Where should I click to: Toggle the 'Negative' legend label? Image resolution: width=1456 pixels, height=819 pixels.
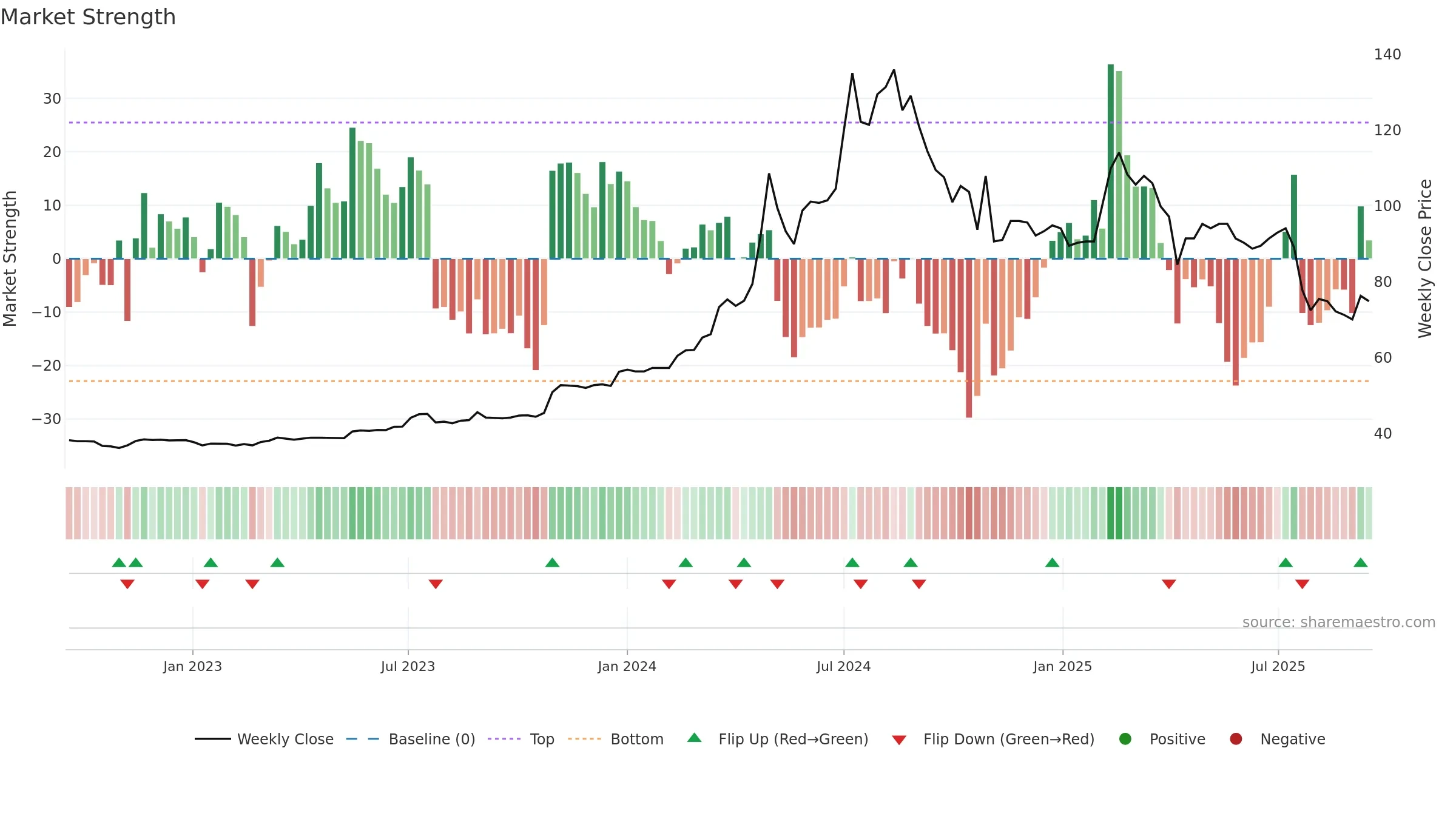click(1293, 739)
